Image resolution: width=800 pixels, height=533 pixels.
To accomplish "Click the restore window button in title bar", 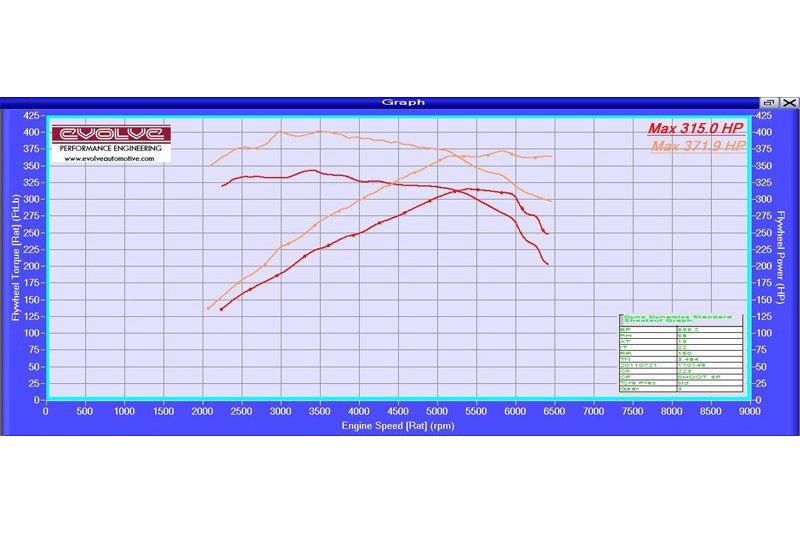I will click(769, 102).
